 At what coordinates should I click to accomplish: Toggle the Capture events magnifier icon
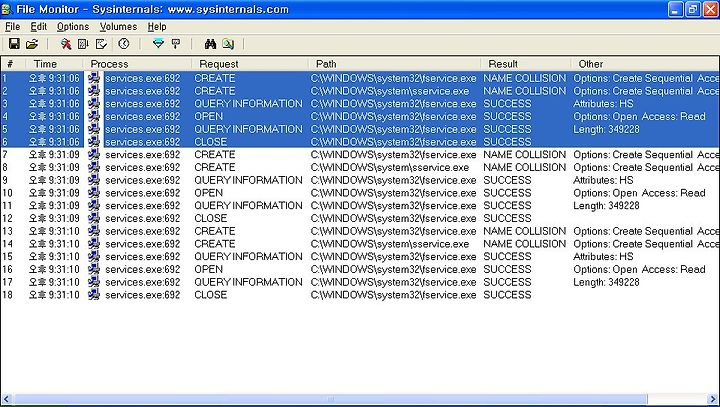[66, 44]
